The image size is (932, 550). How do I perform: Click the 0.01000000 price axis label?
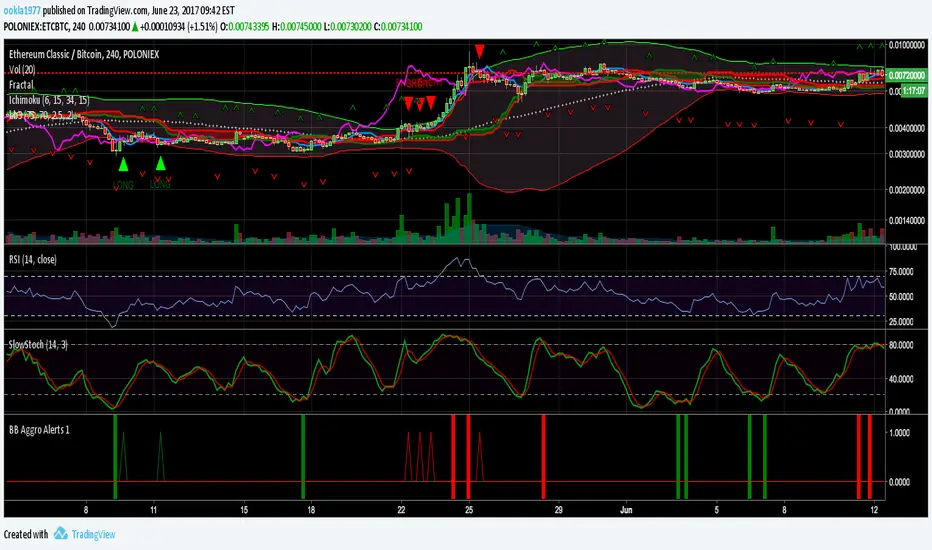coord(907,45)
